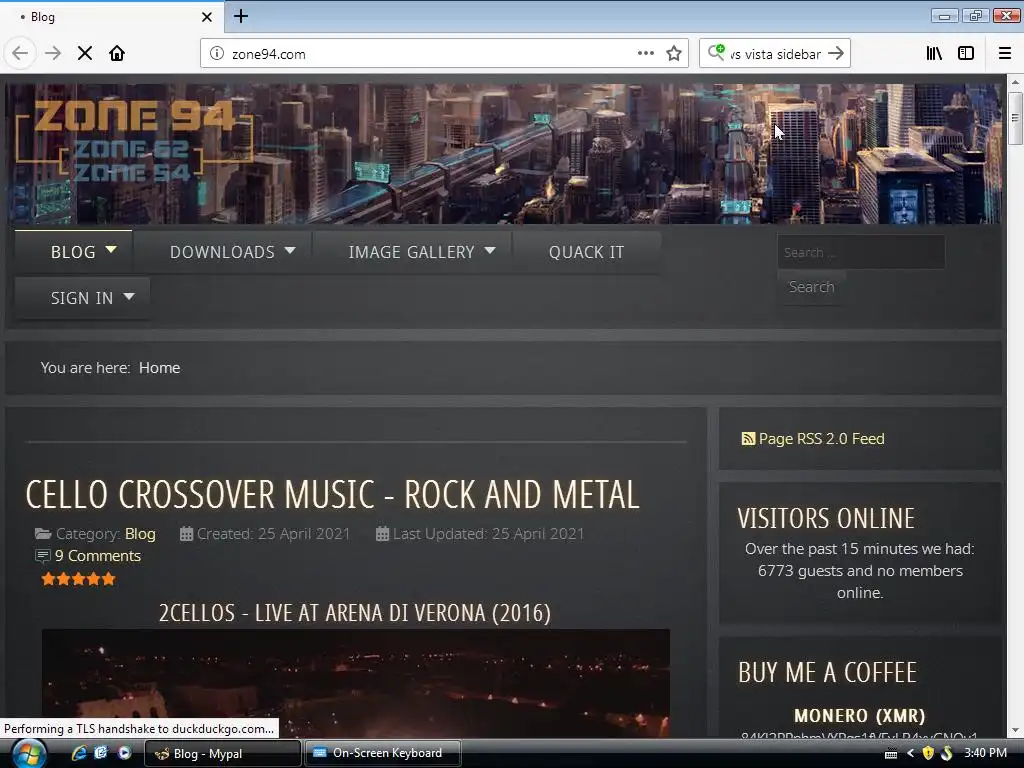The image size is (1024, 768).
Task: Open the Blog category link
Action: tap(140, 534)
